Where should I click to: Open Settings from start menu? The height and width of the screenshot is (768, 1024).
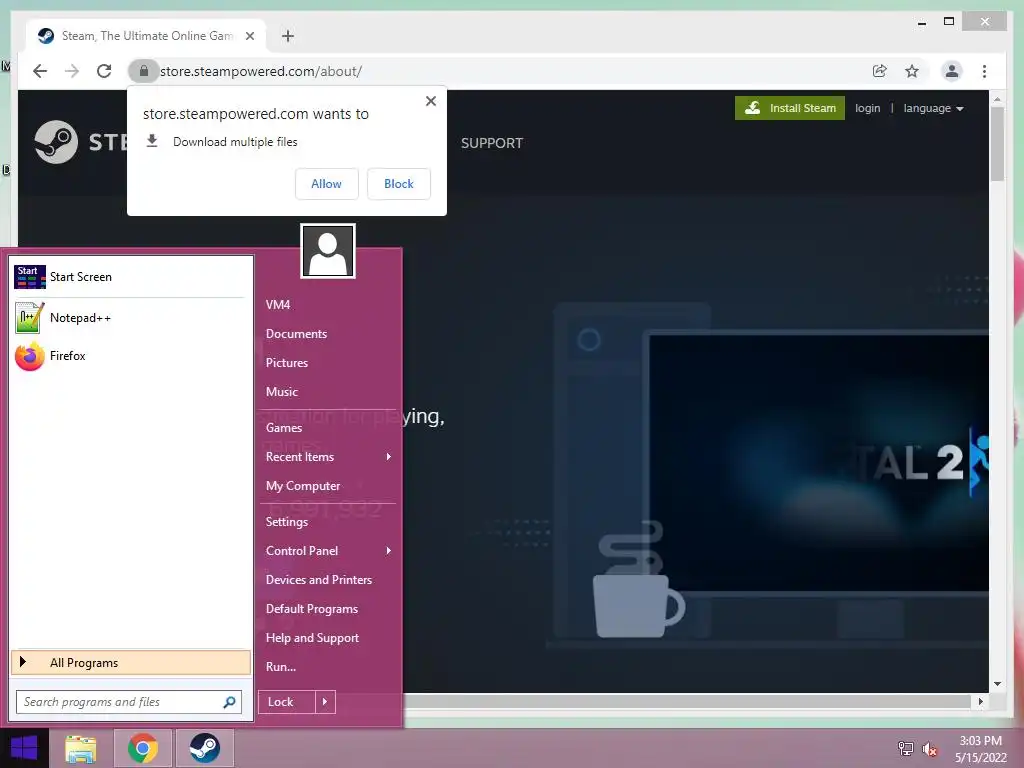click(287, 522)
